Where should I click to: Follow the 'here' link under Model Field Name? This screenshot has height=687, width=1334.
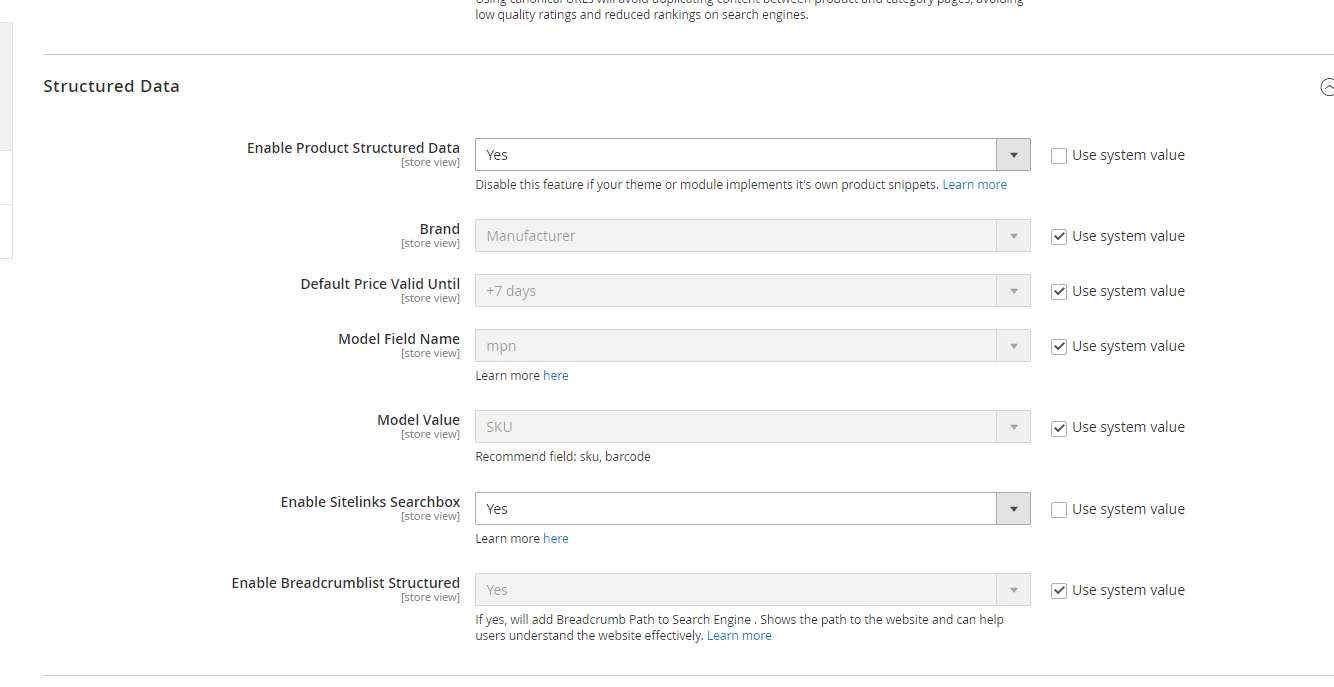pos(555,376)
